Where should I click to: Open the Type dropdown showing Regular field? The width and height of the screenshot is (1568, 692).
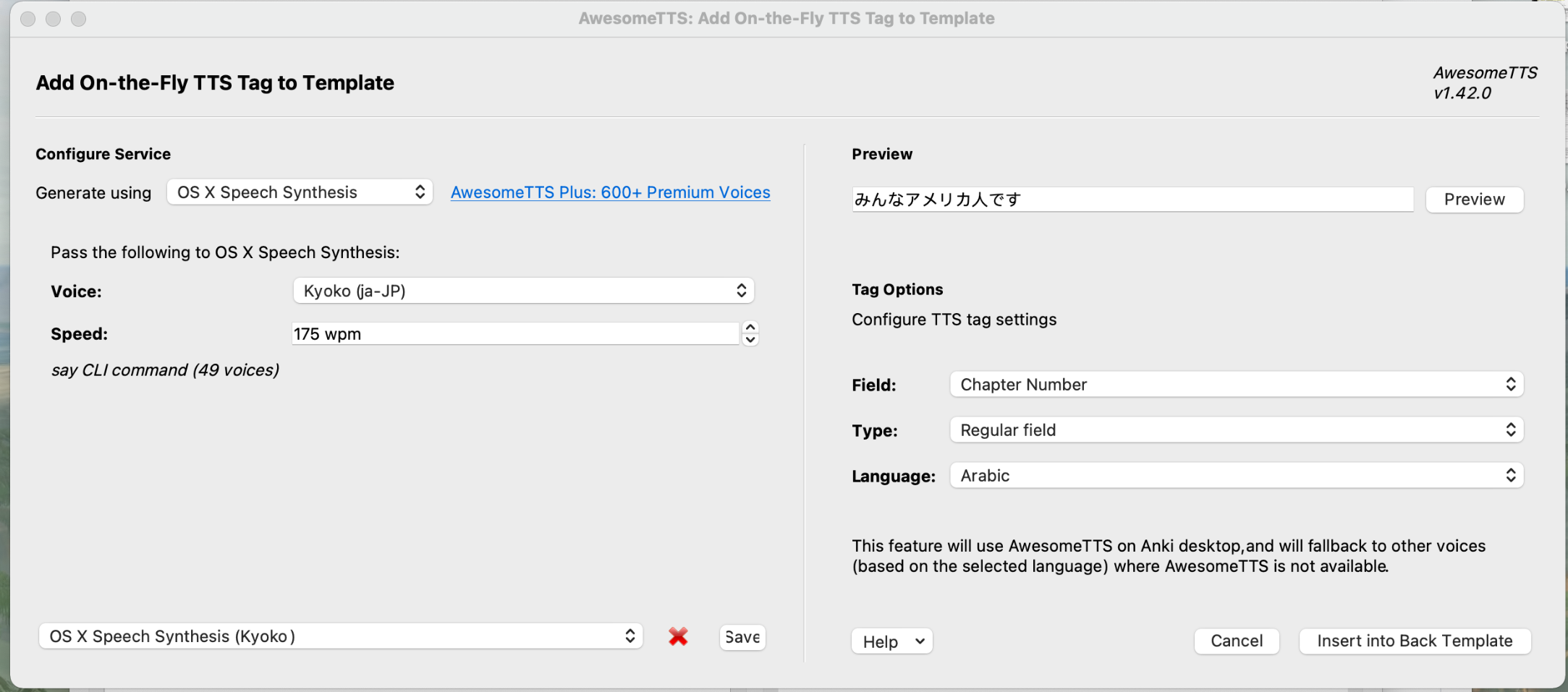[1236, 430]
